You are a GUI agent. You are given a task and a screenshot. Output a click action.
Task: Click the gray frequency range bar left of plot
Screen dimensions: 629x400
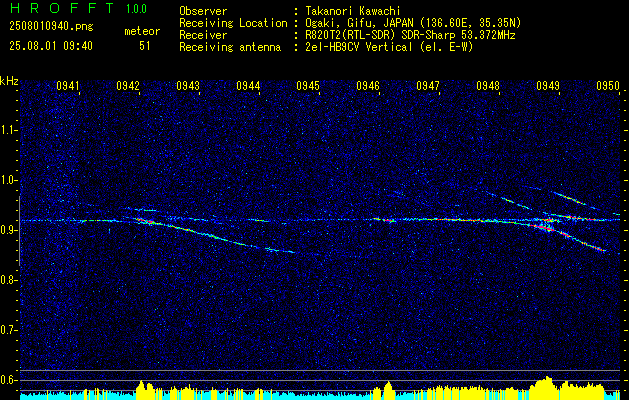[x=19, y=231]
